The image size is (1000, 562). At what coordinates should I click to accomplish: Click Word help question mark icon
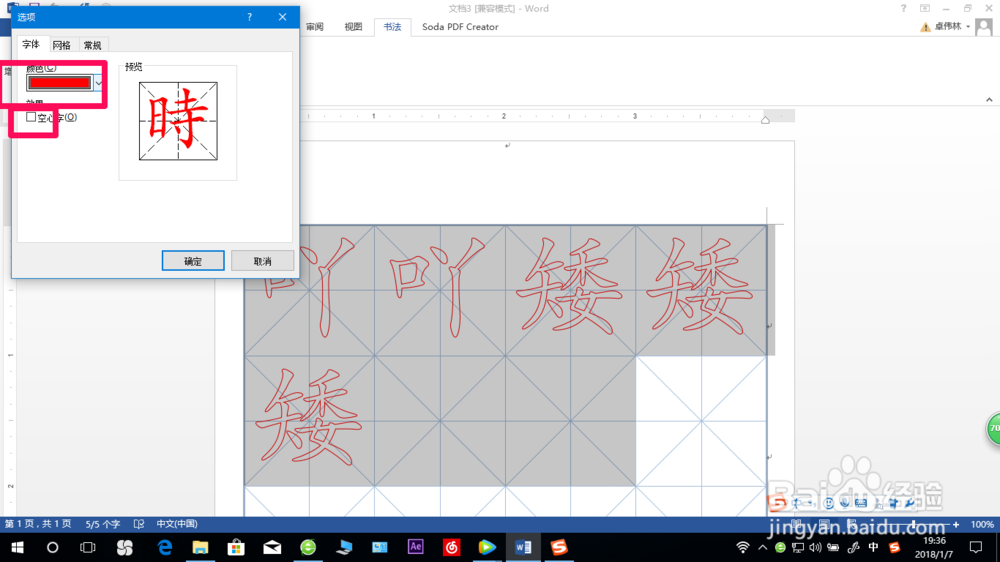903,8
